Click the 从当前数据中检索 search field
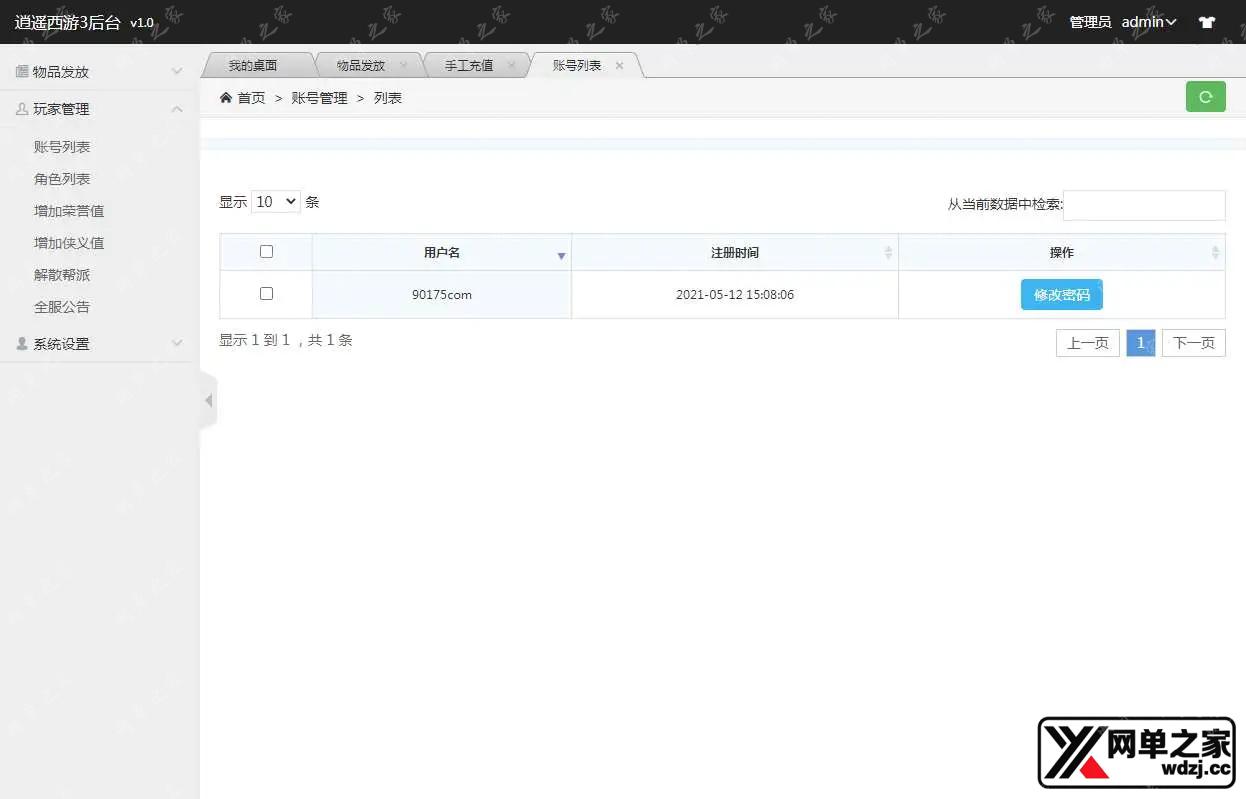 click(x=1144, y=205)
